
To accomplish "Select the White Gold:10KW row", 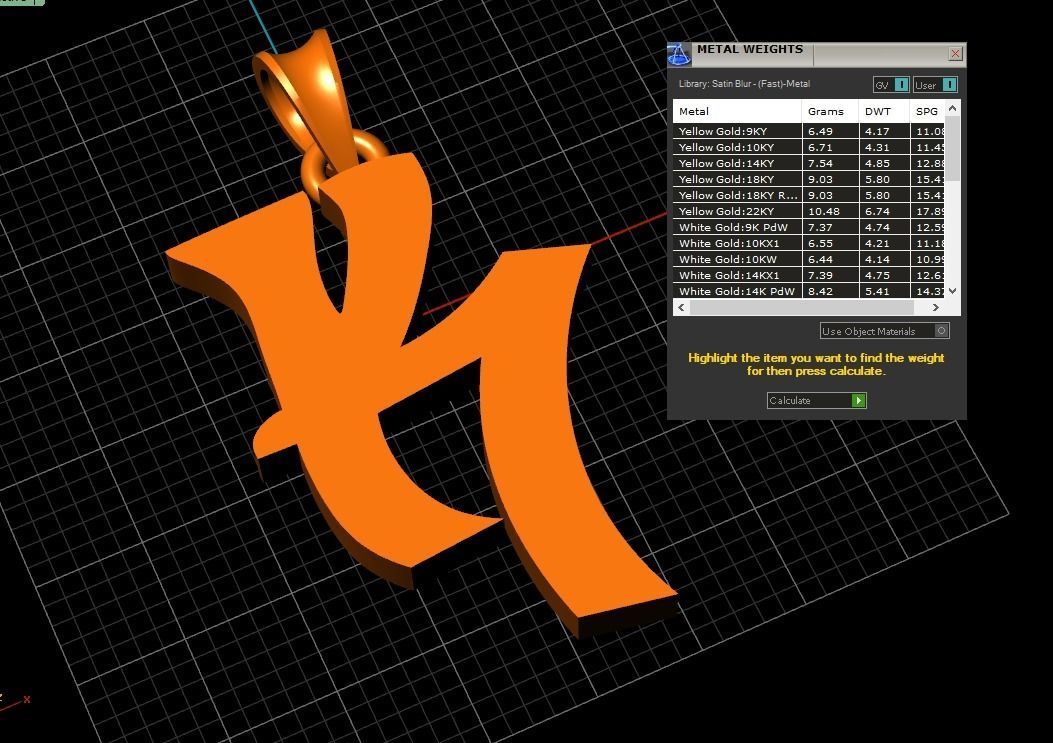I will coord(809,259).
